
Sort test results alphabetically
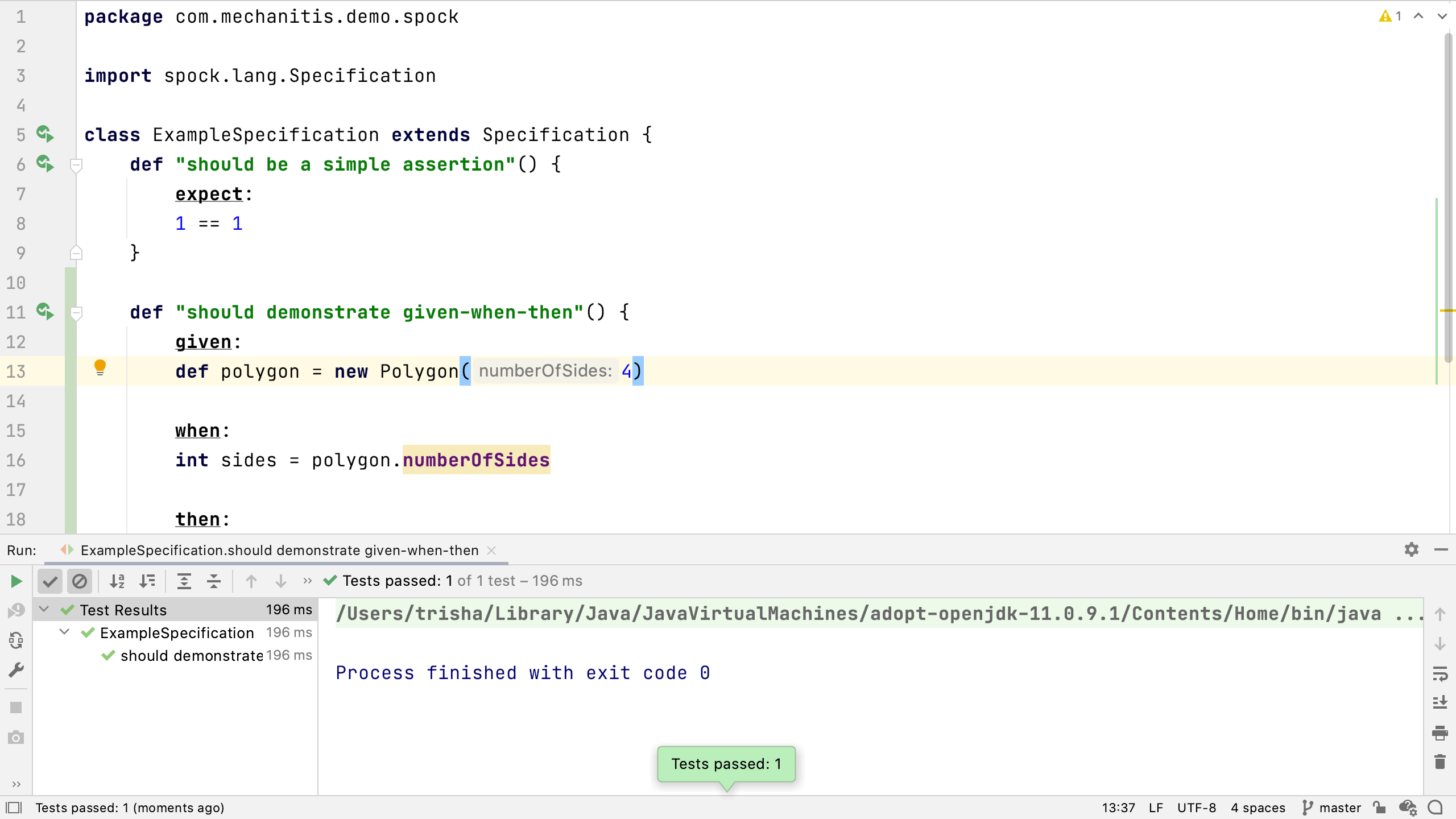[117, 581]
